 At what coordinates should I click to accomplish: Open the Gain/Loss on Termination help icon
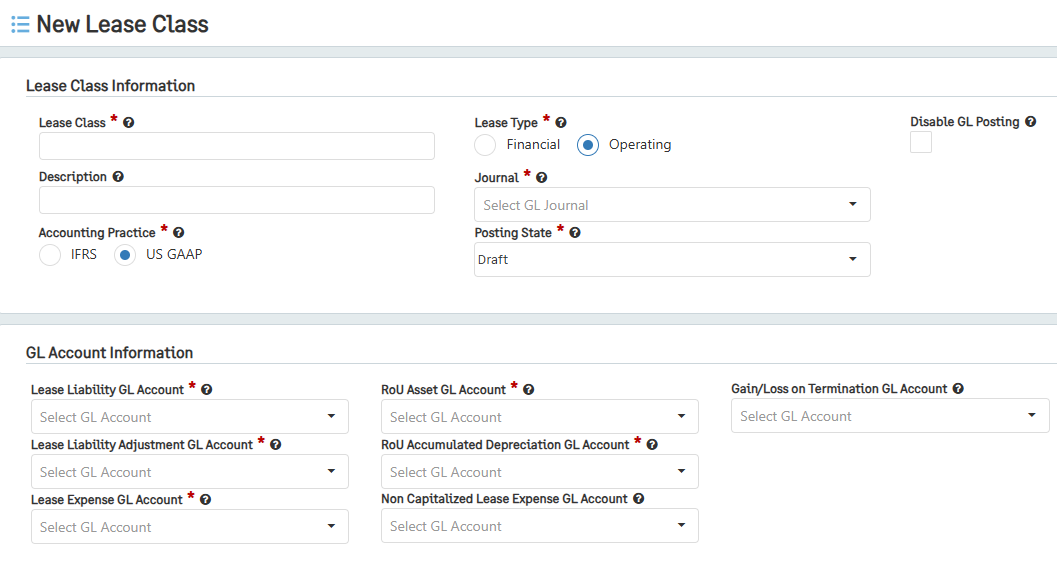pyautogui.click(x=958, y=388)
